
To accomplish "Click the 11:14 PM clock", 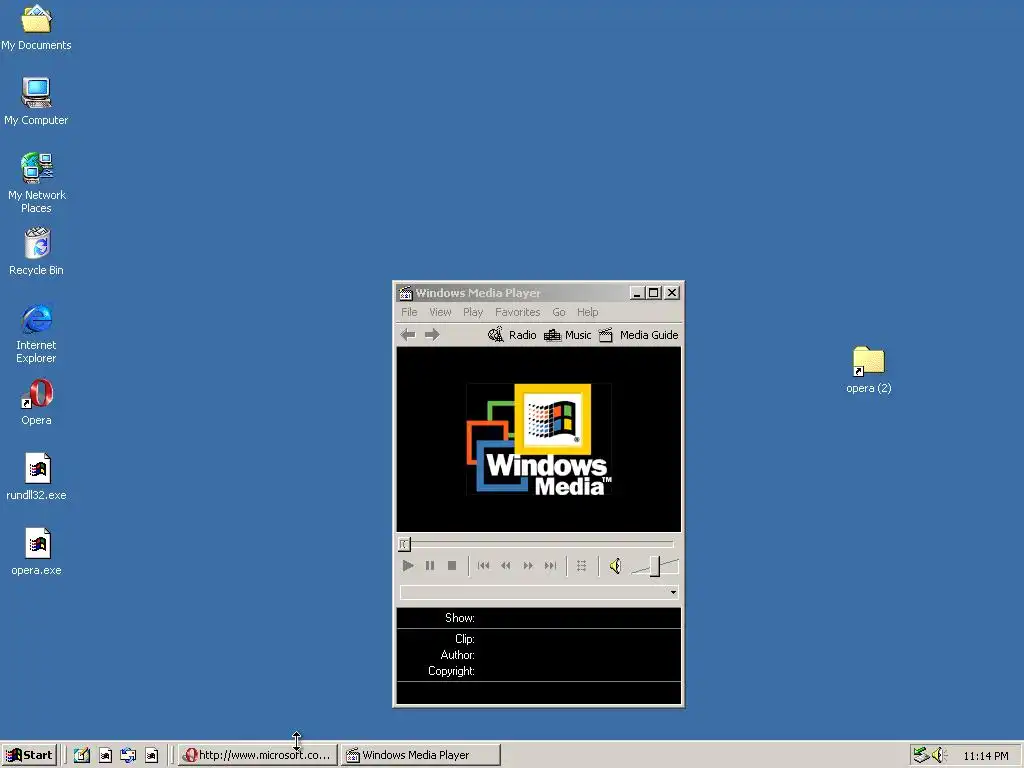I will pyautogui.click(x=985, y=756).
